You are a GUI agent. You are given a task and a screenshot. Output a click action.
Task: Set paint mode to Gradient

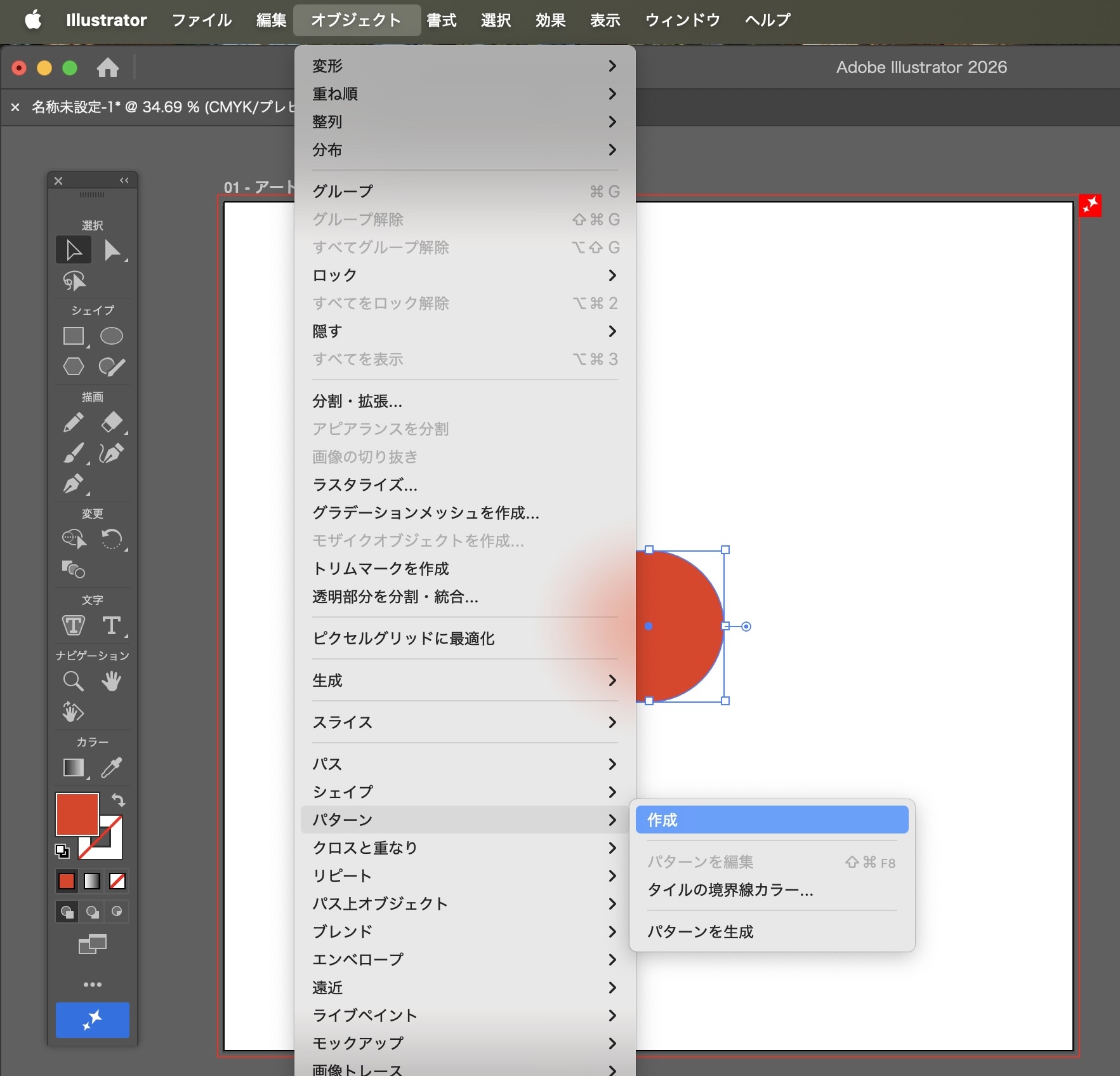(92, 881)
